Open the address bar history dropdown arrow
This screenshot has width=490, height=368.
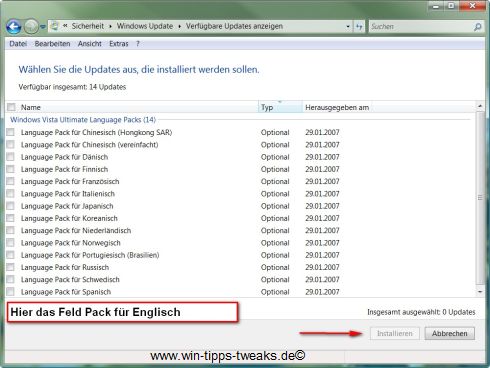(348, 26)
